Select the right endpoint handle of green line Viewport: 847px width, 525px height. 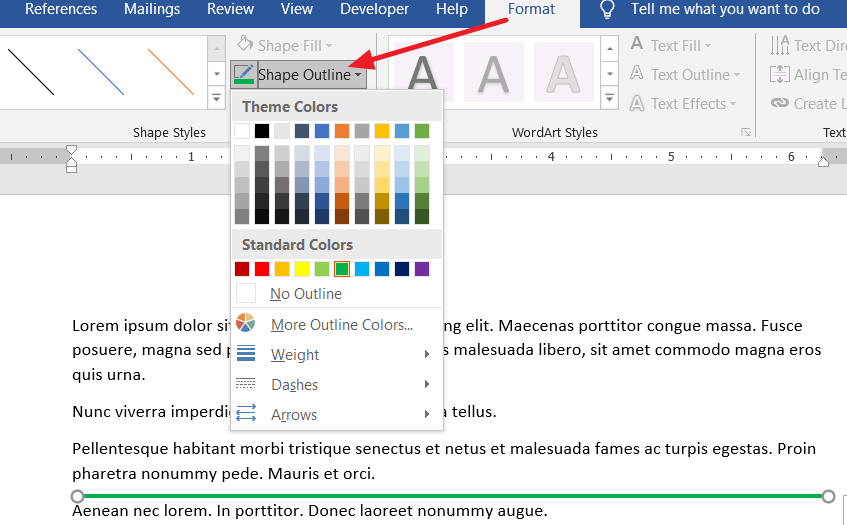[828, 496]
